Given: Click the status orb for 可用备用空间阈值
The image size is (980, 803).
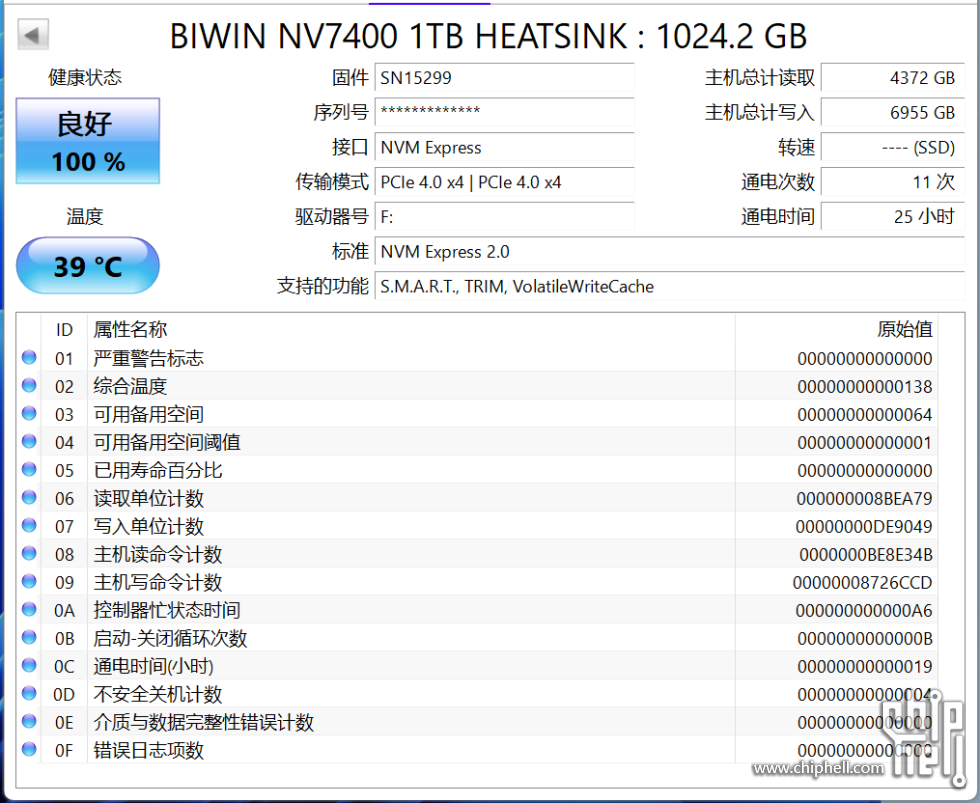Looking at the screenshot, I should (x=29, y=442).
